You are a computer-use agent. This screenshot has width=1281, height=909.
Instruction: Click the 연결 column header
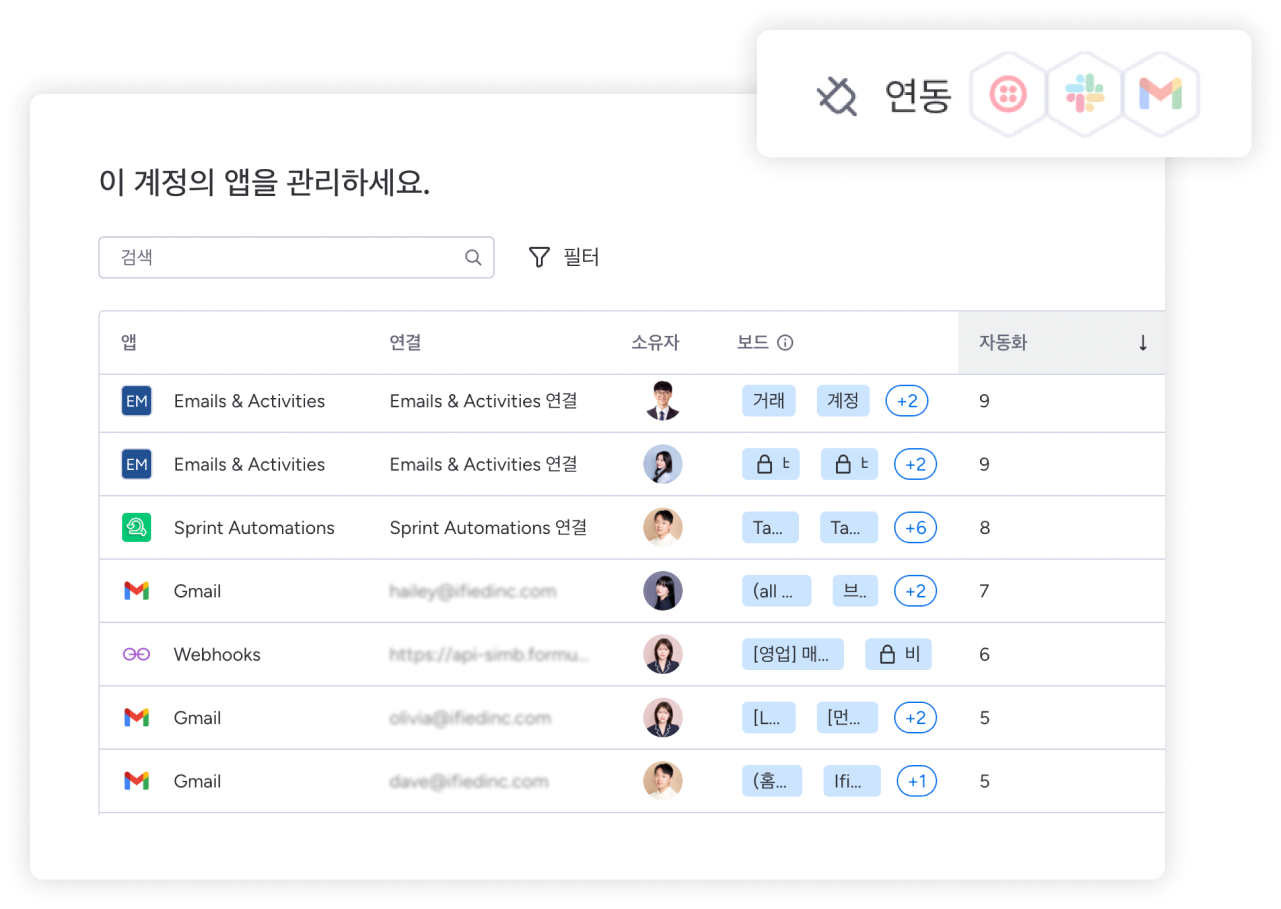[x=405, y=343]
